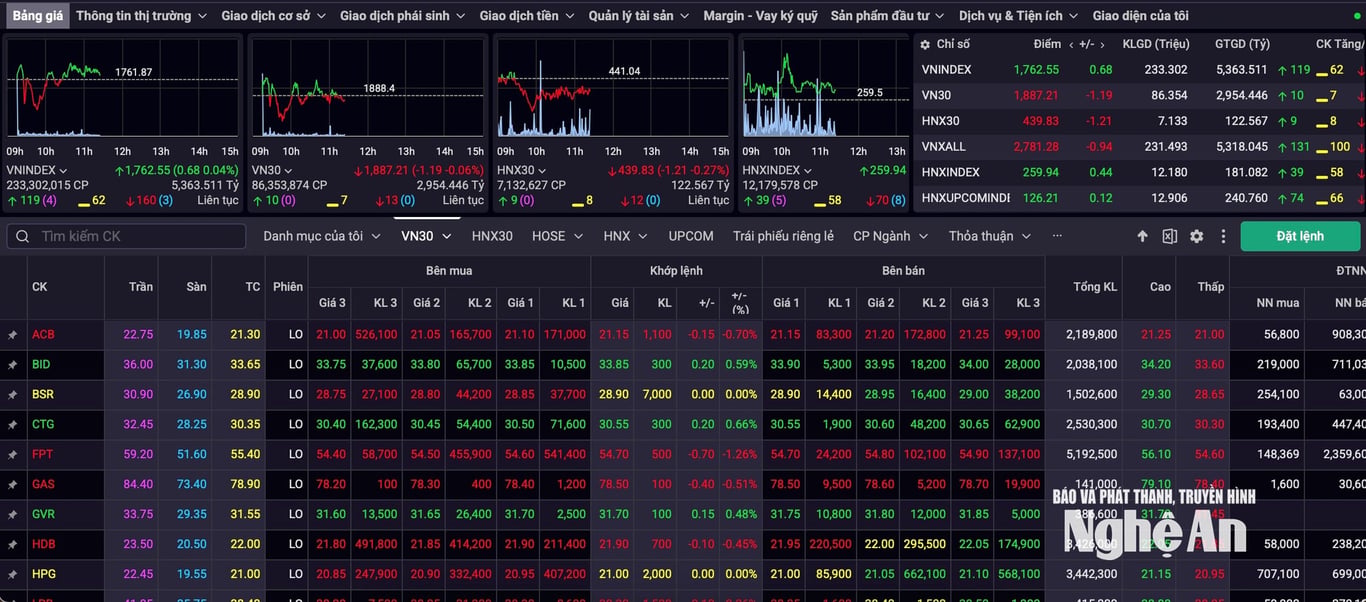Screen dimensions: 1366x602
Task: Open the price board settings gear
Action: point(1196,237)
